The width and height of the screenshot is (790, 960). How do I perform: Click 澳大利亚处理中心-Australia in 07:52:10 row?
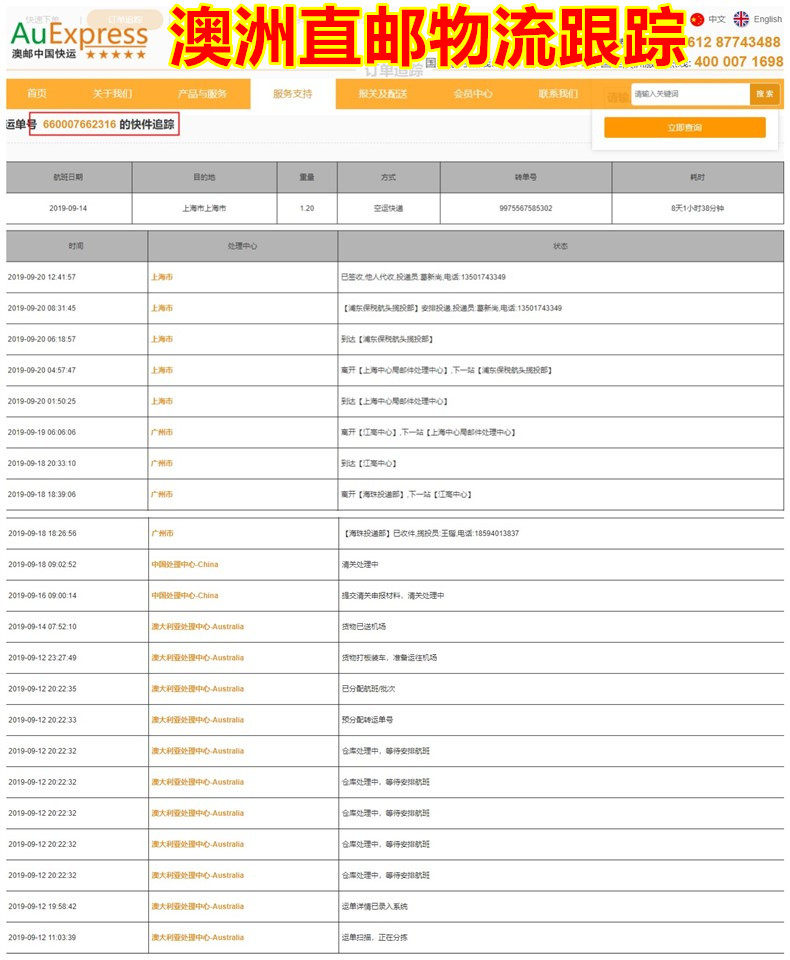[198, 627]
